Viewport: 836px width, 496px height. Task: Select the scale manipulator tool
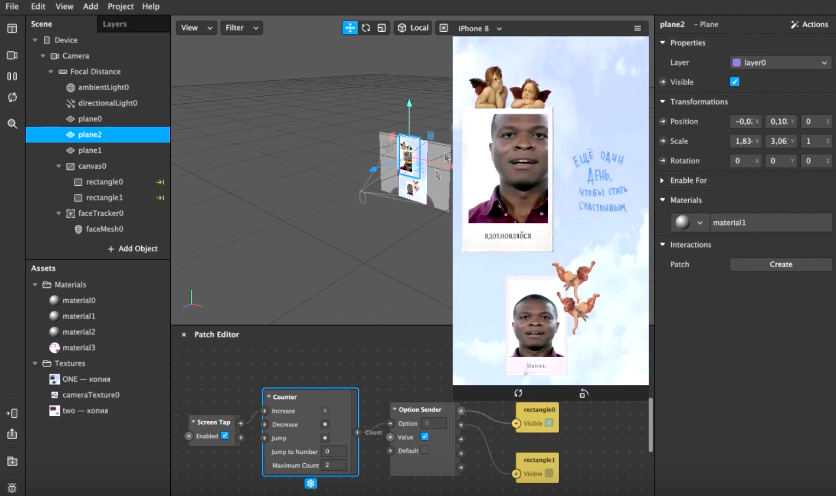[382, 28]
